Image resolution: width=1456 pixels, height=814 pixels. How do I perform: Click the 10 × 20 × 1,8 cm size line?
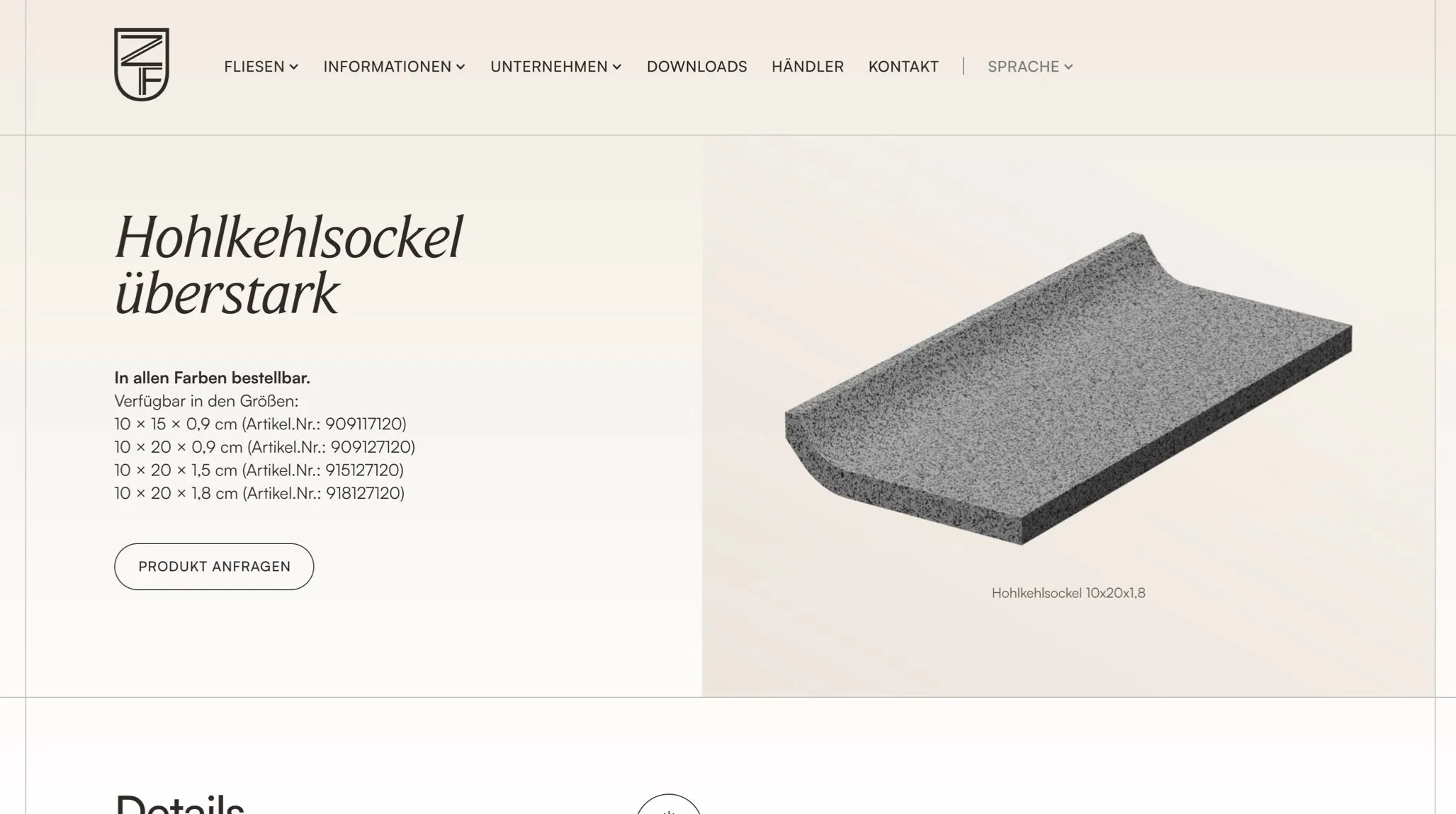pos(259,493)
